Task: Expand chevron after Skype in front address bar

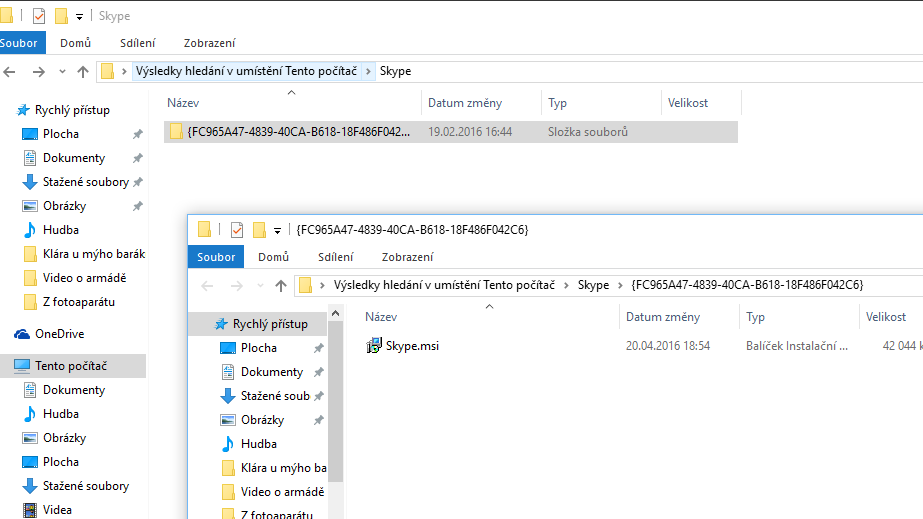Action: pos(620,285)
